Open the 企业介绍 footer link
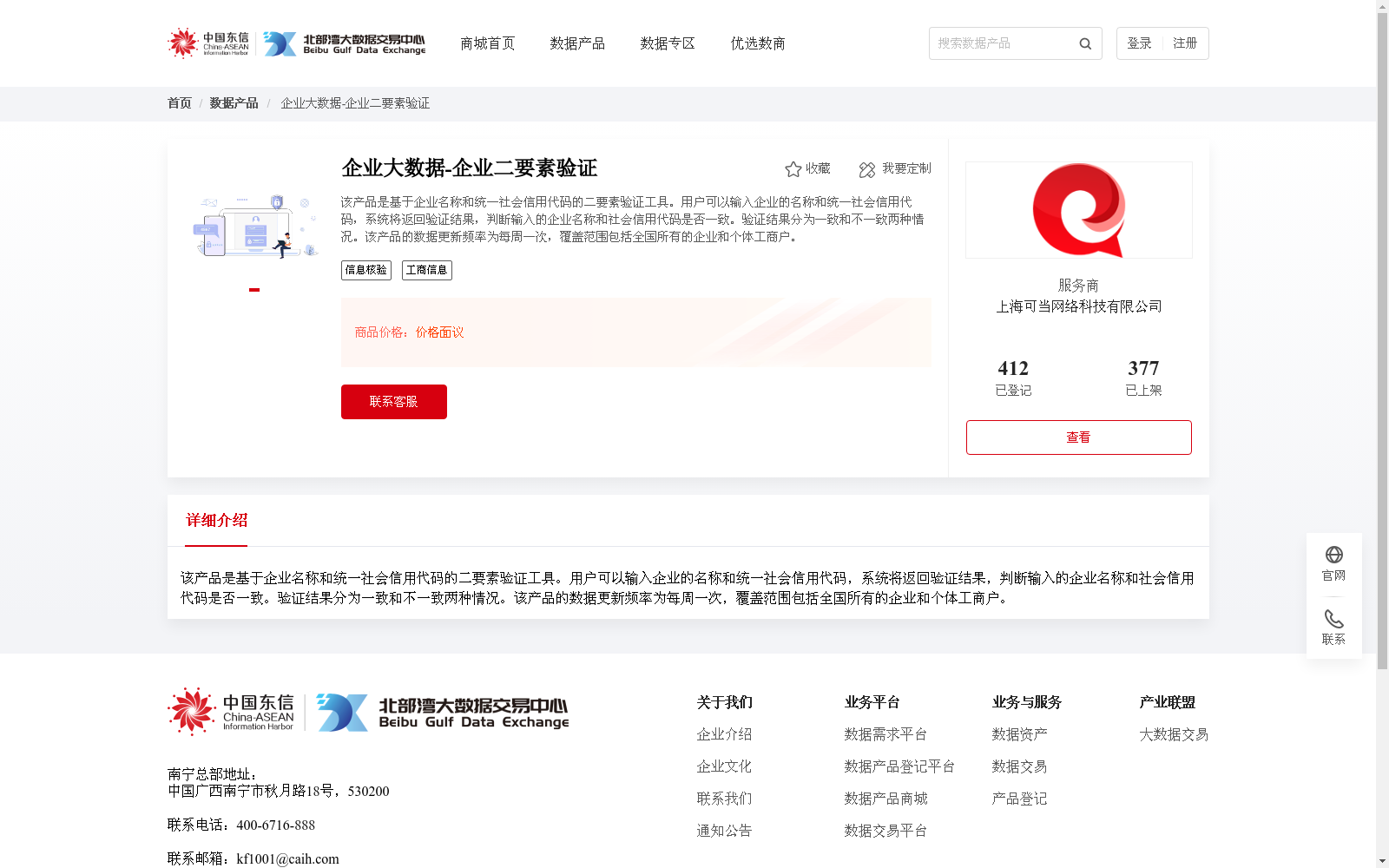This screenshot has height=868, width=1389. (724, 734)
